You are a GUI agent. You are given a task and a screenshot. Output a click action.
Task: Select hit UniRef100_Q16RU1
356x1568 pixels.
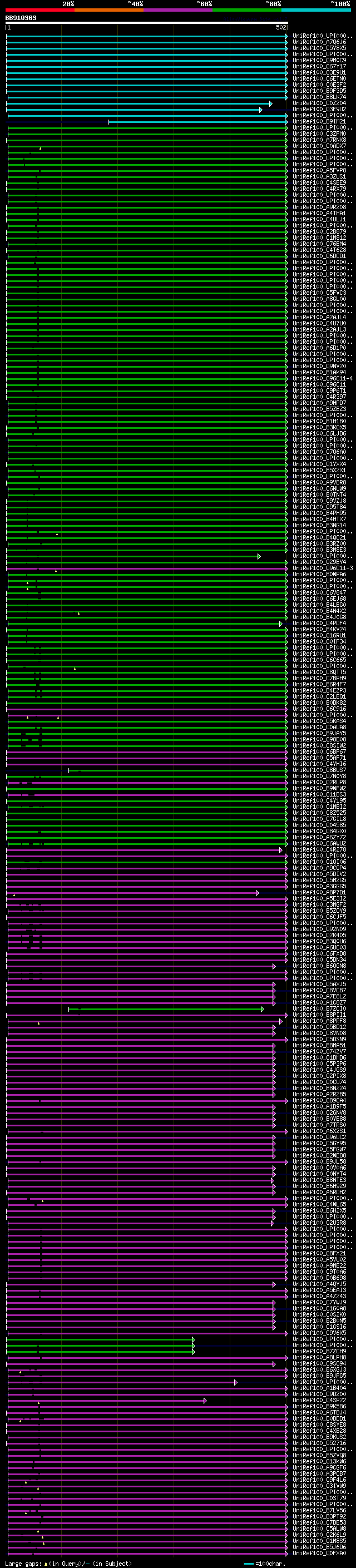coord(319,635)
